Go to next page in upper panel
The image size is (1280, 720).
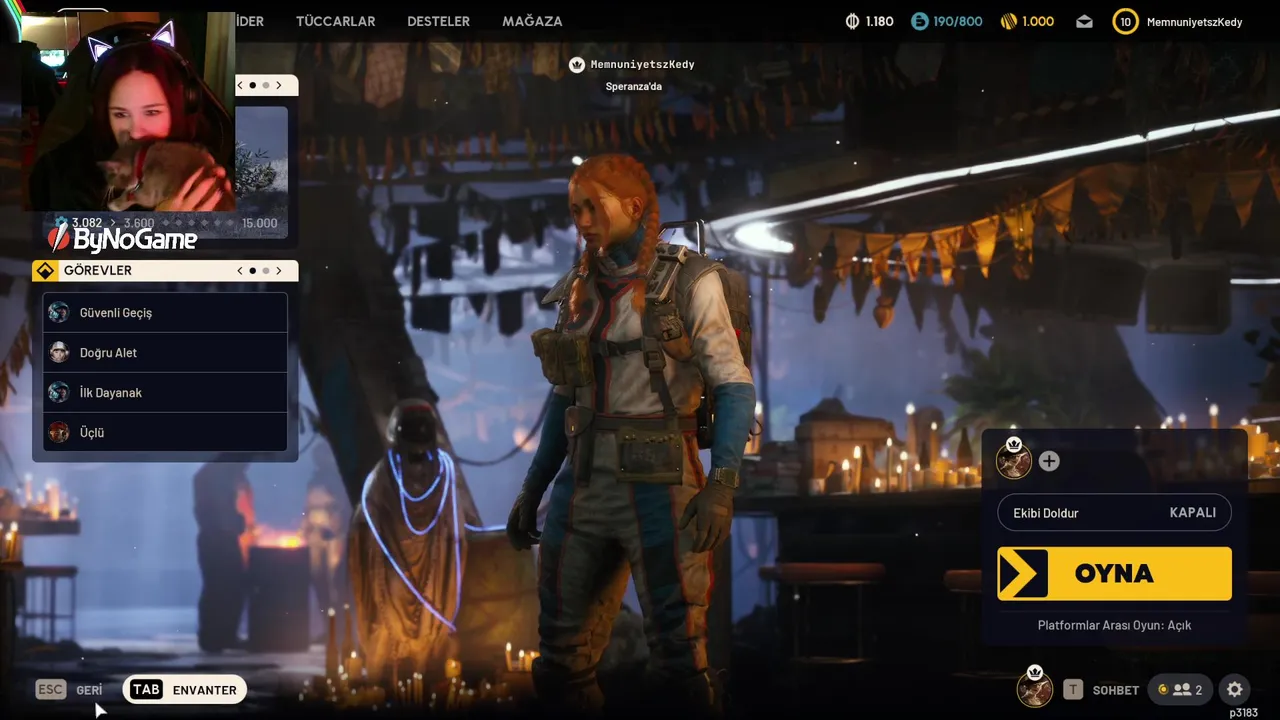click(x=279, y=86)
